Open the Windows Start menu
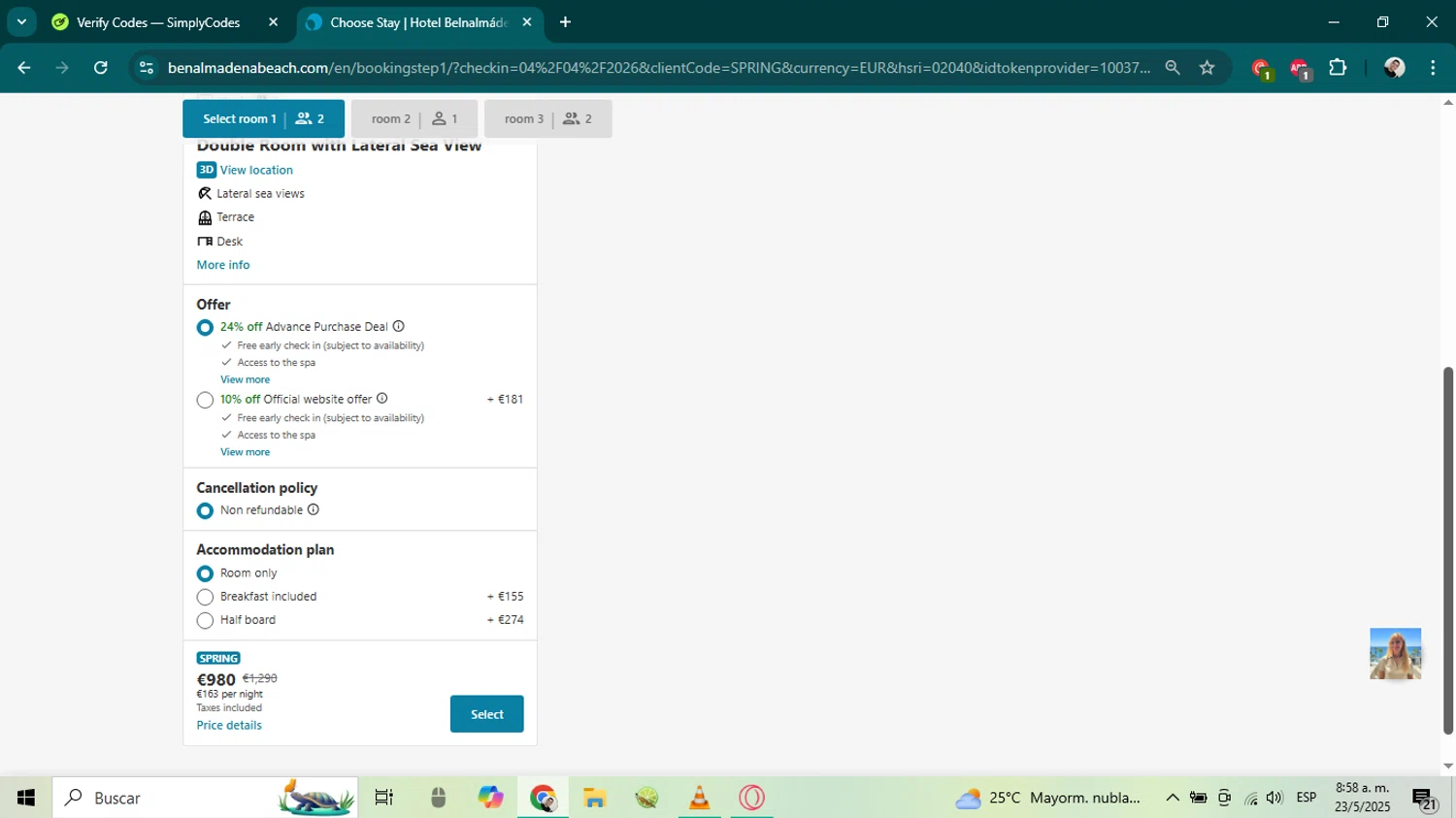Screen dimensions: 1456x818 coord(26,798)
